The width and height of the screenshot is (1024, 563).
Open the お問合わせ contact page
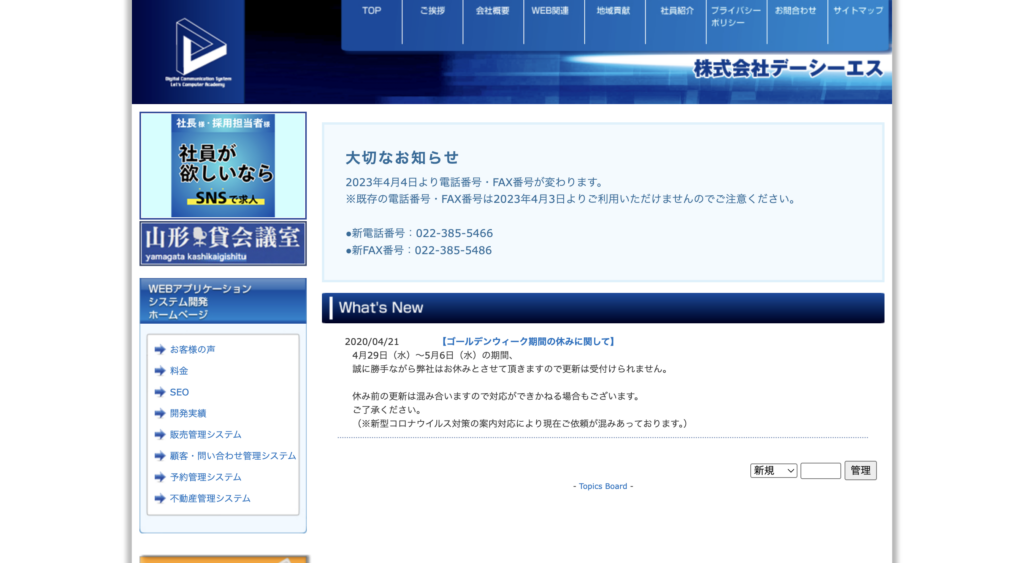tap(796, 12)
